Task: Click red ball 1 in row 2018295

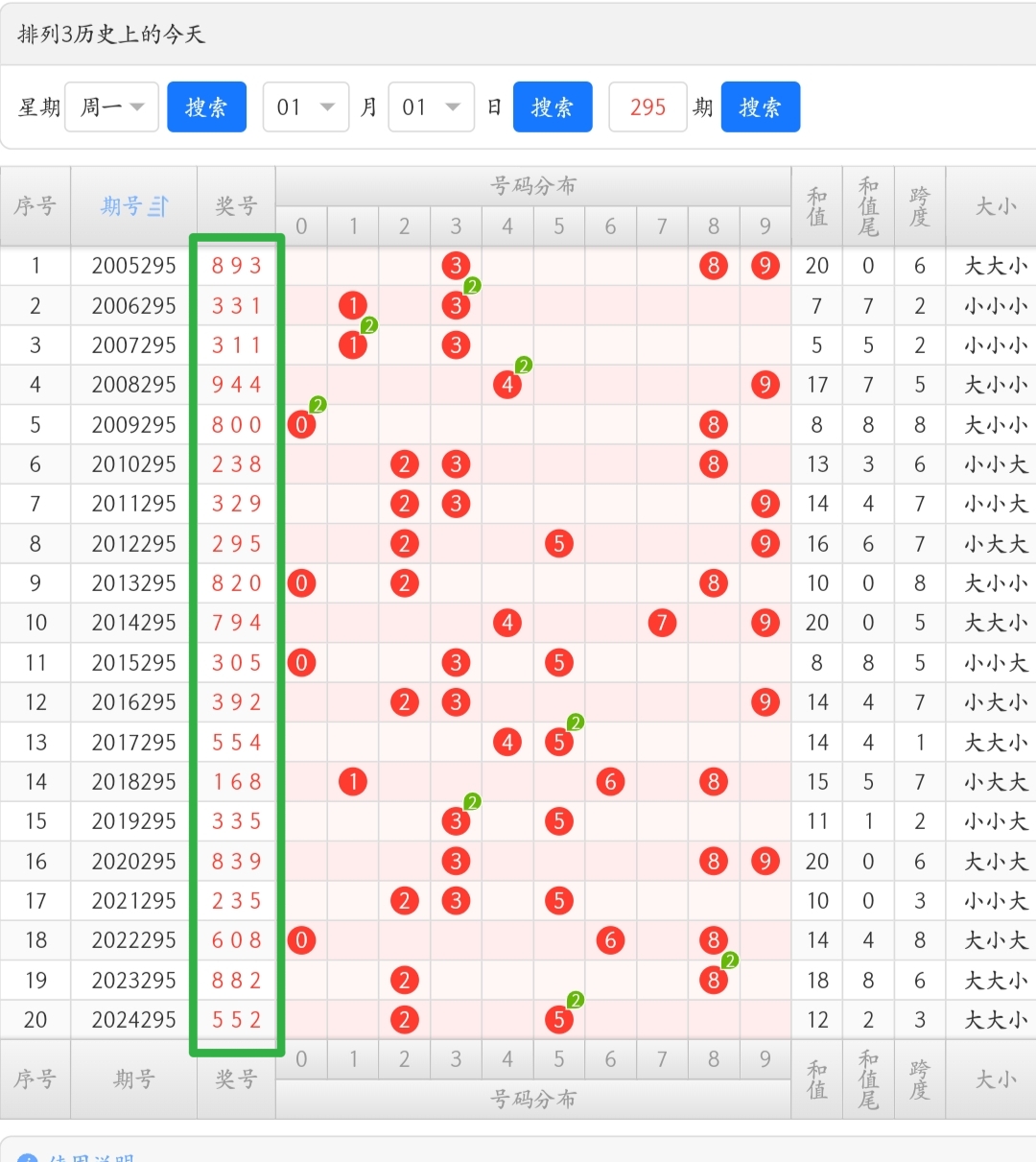Action: [x=353, y=782]
